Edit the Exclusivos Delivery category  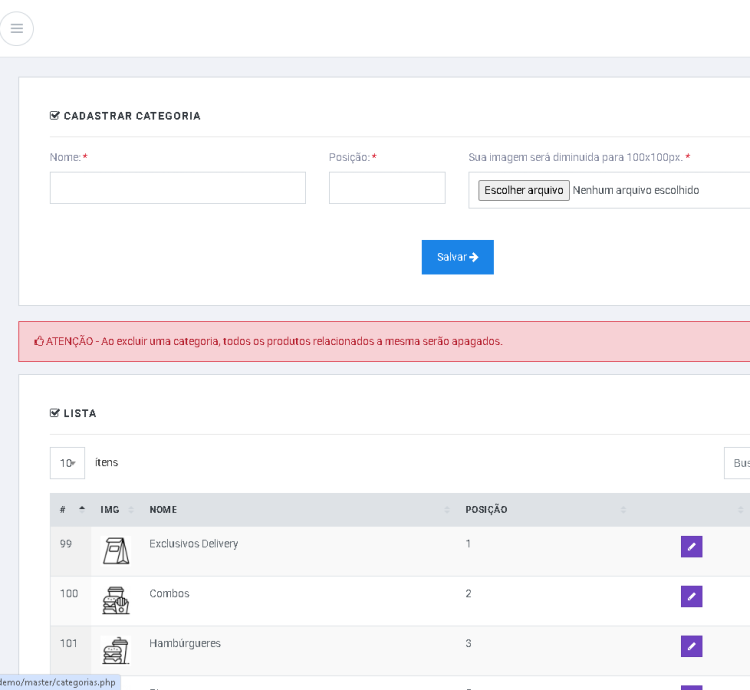pos(691,546)
